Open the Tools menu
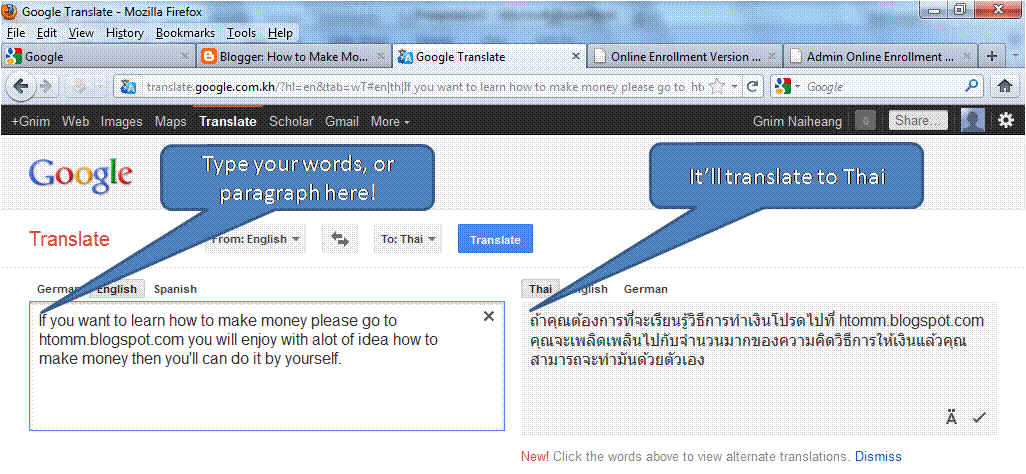The width and height of the screenshot is (1026, 474). 241,33
